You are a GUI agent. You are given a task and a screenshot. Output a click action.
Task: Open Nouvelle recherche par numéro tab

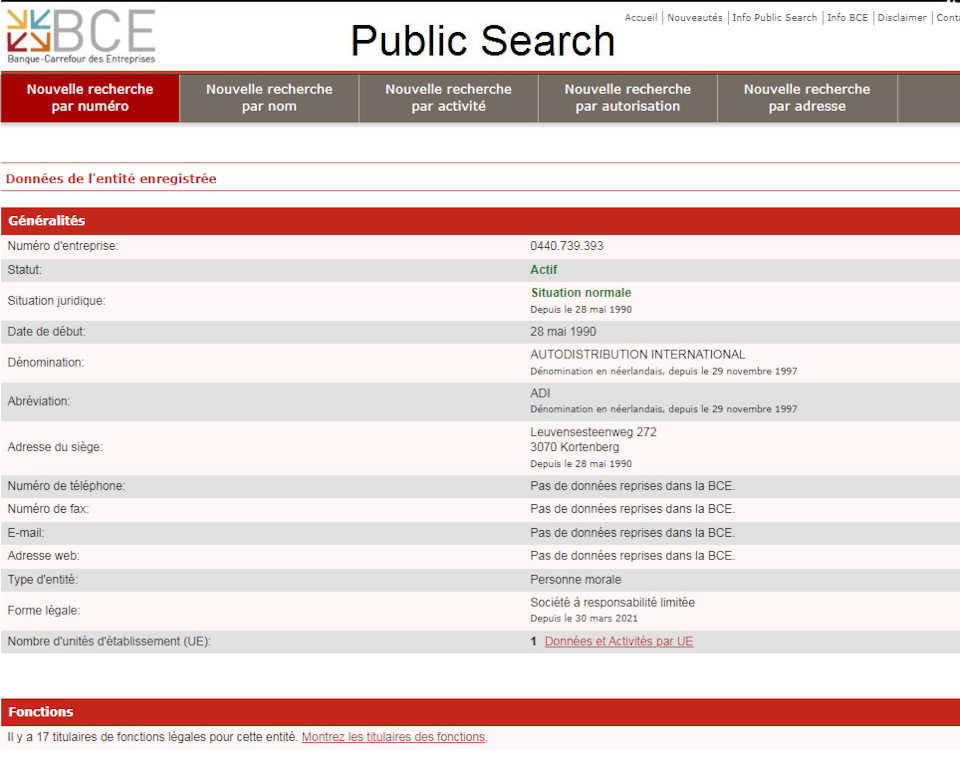(90, 98)
